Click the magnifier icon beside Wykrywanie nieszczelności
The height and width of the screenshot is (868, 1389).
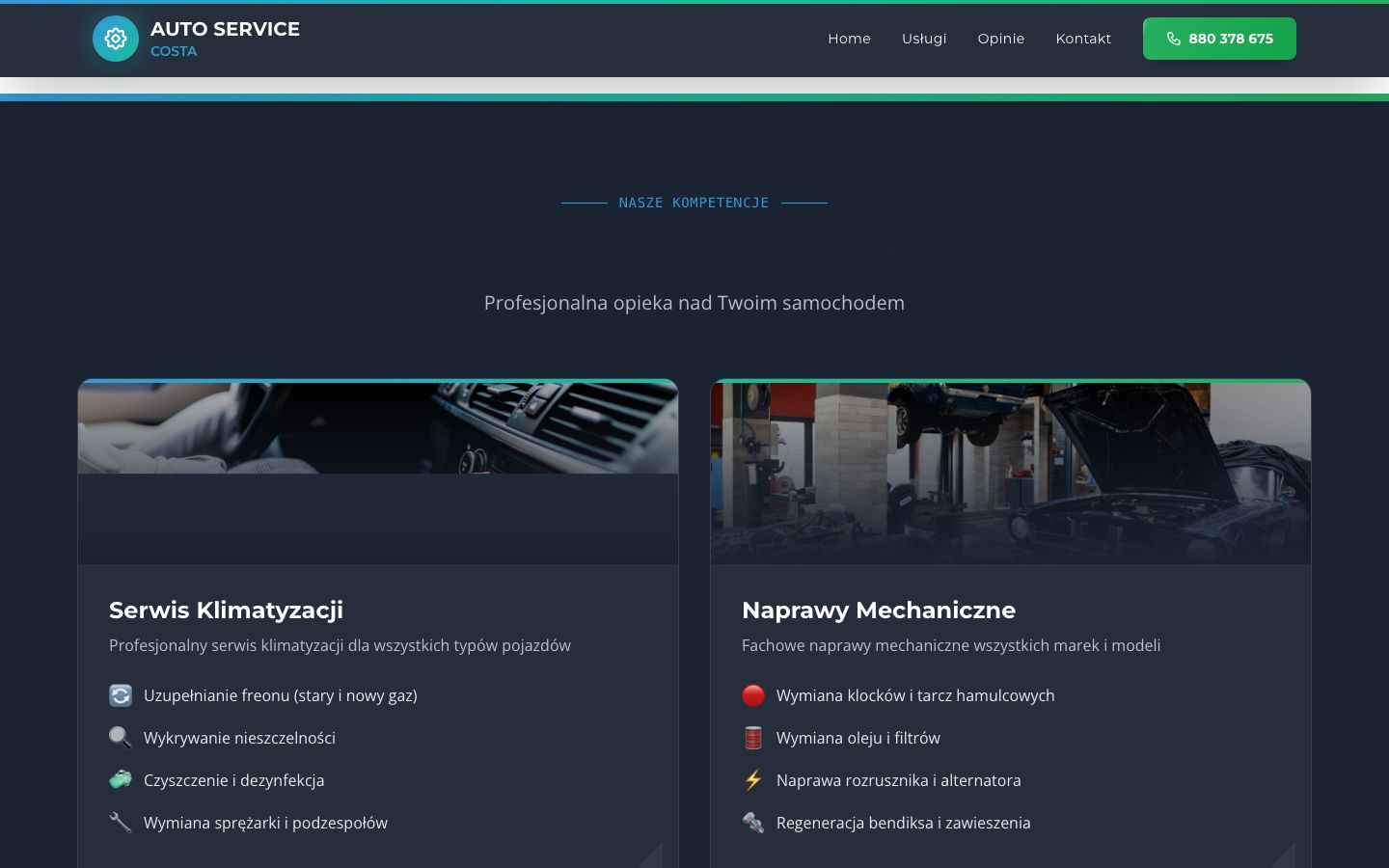click(121, 738)
